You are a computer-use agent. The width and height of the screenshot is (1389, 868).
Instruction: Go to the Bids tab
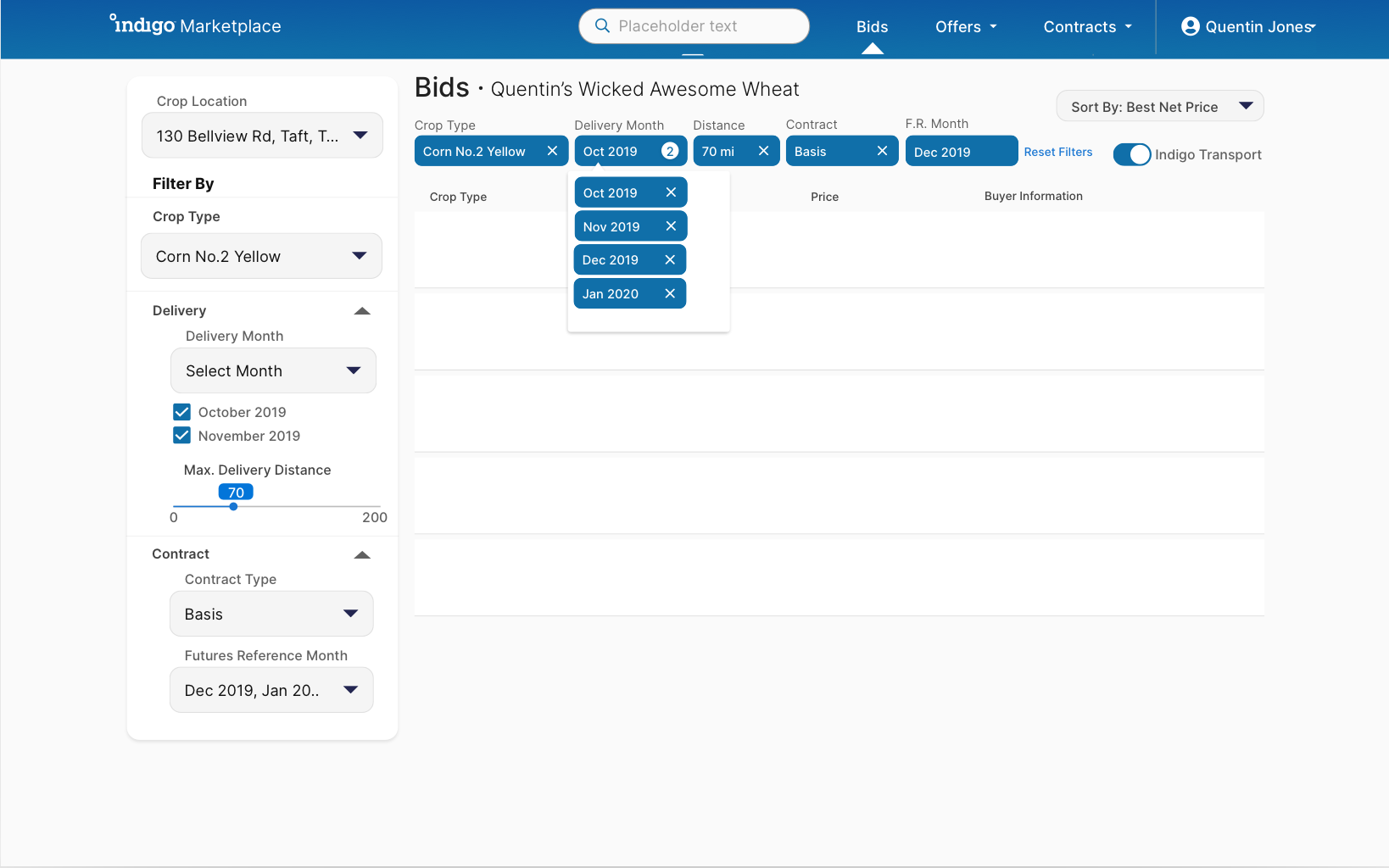(x=872, y=26)
